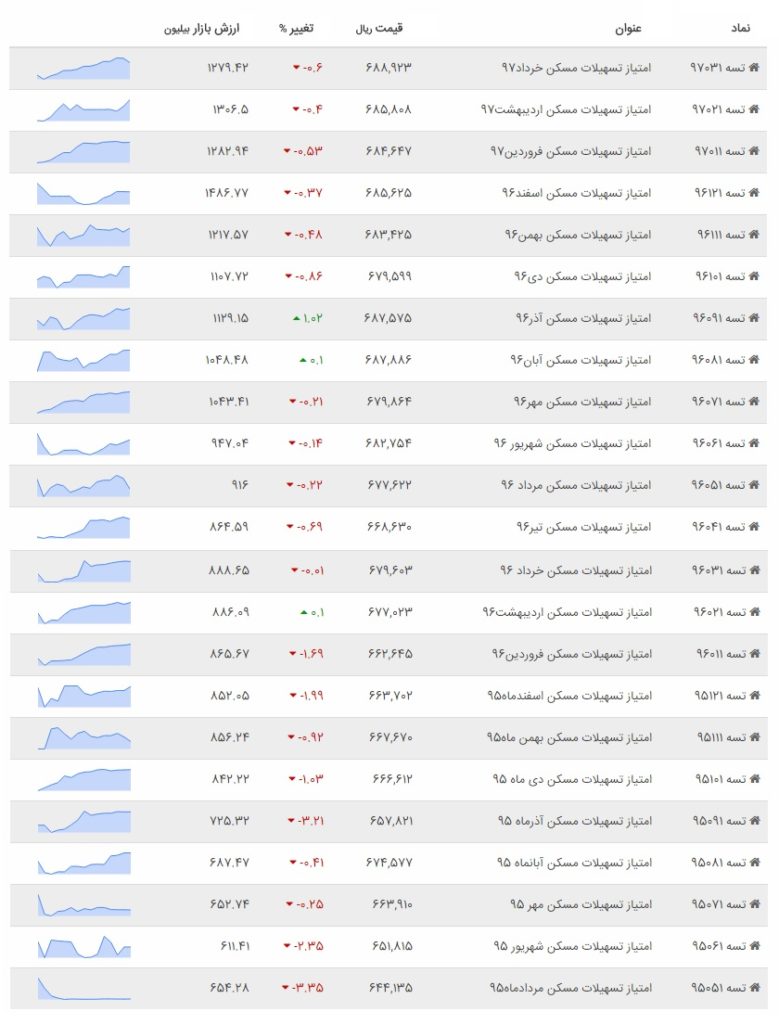The height and width of the screenshot is (1024, 779).
Task: Open sparkline chart for تسه ۹۷۰۲۱ row
Action: (84, 110)
